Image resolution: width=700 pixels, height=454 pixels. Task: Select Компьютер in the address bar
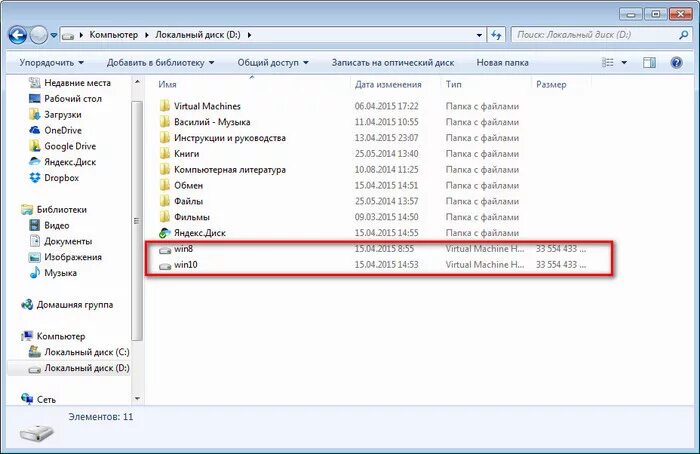(x=113, y=35)
